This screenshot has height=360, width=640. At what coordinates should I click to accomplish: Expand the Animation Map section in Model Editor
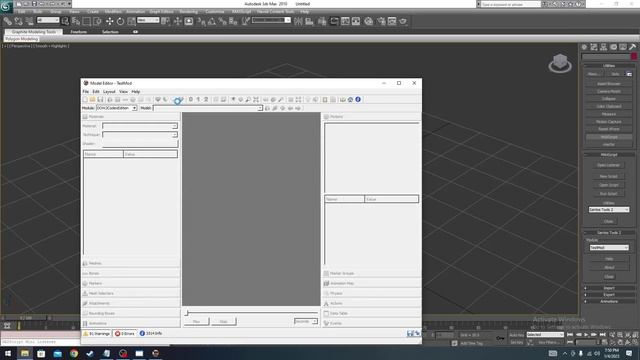pos(371,283)
